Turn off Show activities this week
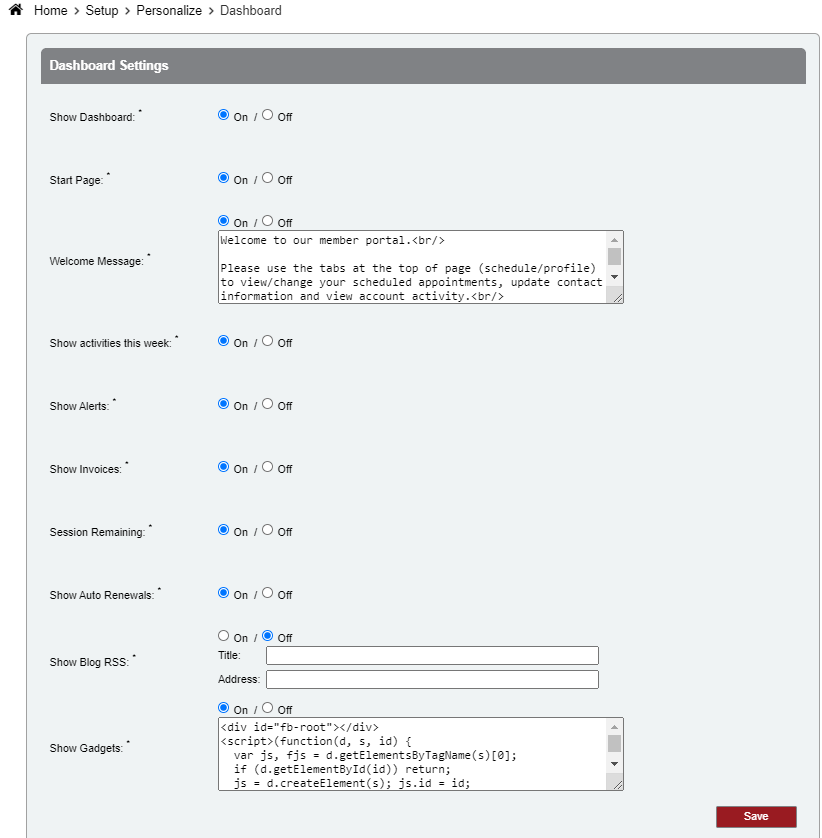822x838 pixels. (x=268, y=341)
